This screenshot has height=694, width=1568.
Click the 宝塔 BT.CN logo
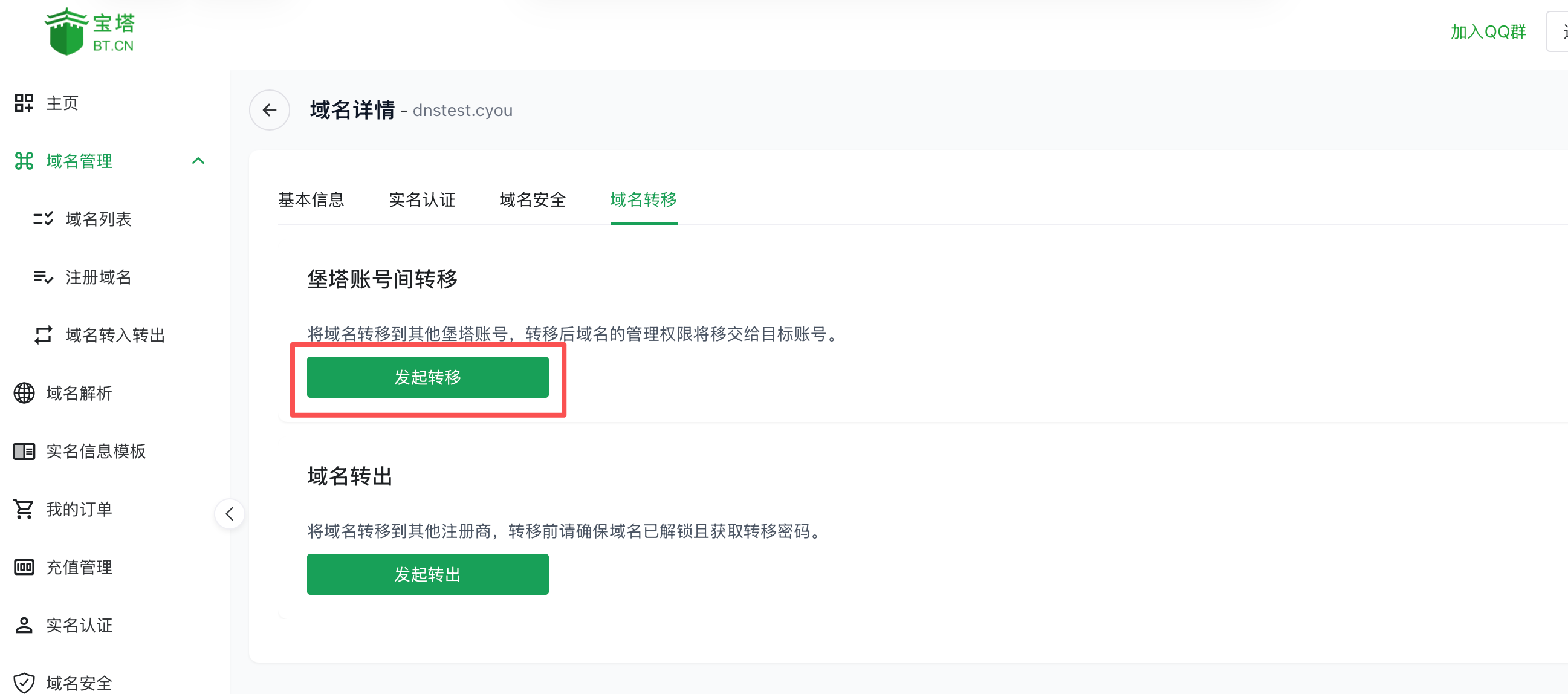(x=88, y=30)
